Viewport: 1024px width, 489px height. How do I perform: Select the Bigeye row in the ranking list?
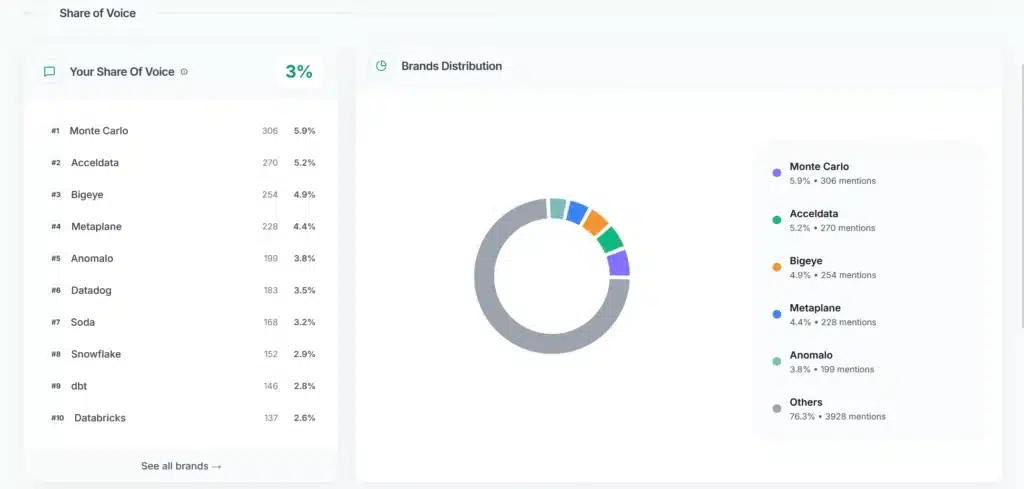[183, 195]
